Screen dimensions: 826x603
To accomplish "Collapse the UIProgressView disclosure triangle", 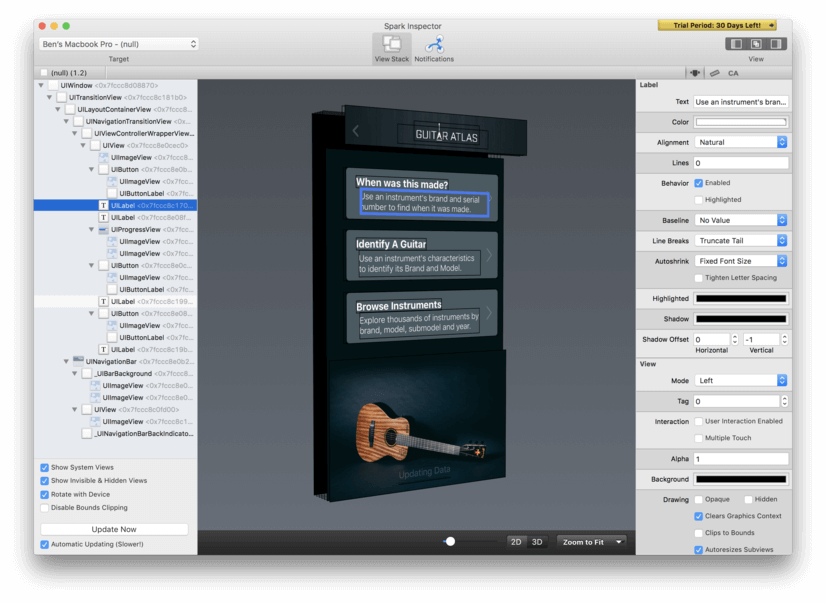I will 92,230.
